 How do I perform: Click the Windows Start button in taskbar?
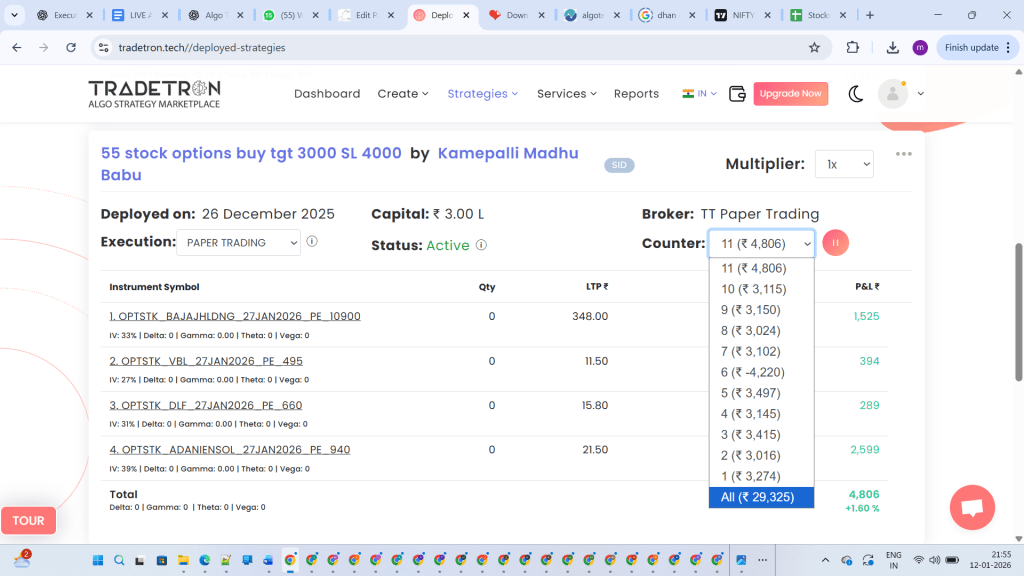(98, 560)
